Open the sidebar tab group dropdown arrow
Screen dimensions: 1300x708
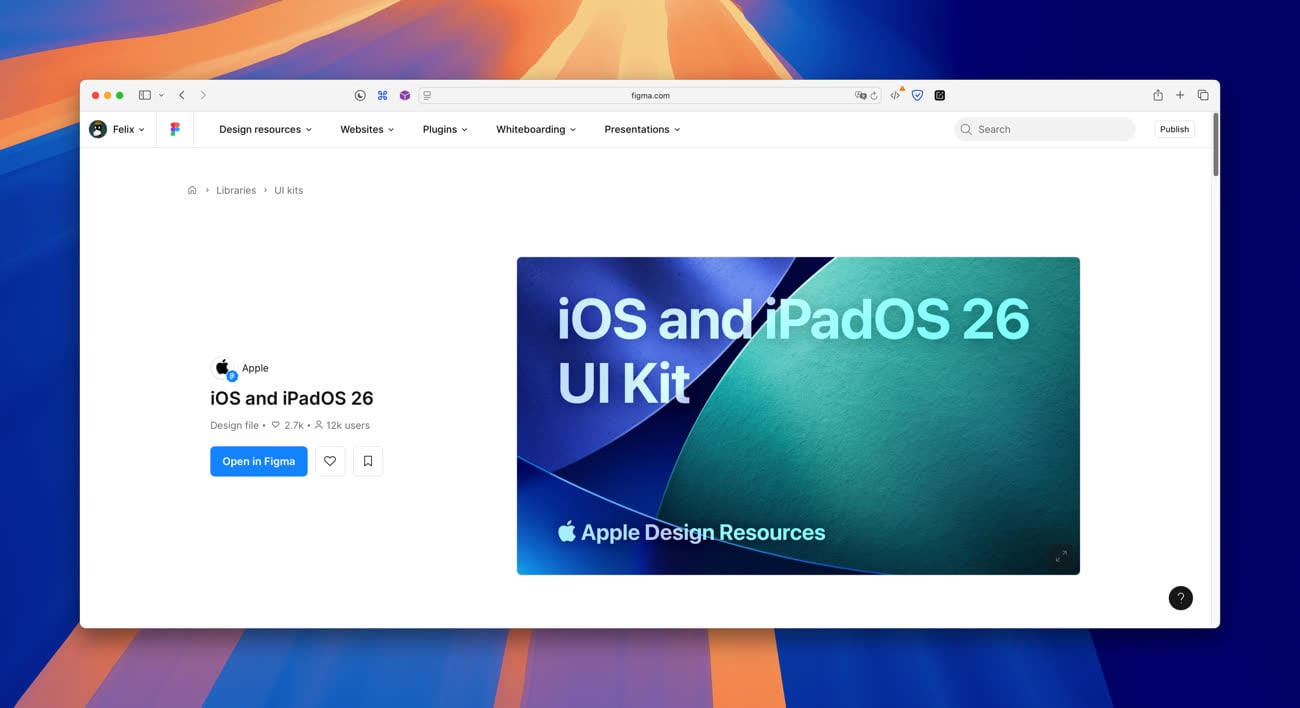pyautogui.click(x=161, y=95)
